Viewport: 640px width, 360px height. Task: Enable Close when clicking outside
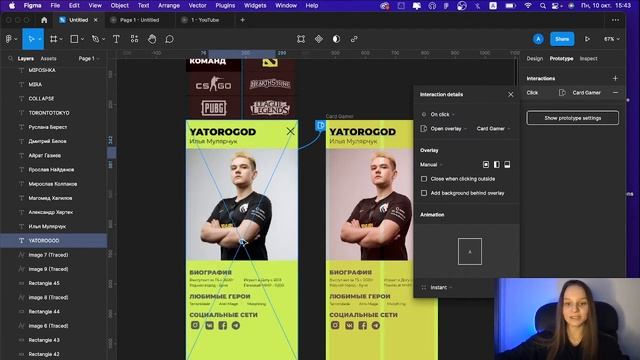[424, 179]
